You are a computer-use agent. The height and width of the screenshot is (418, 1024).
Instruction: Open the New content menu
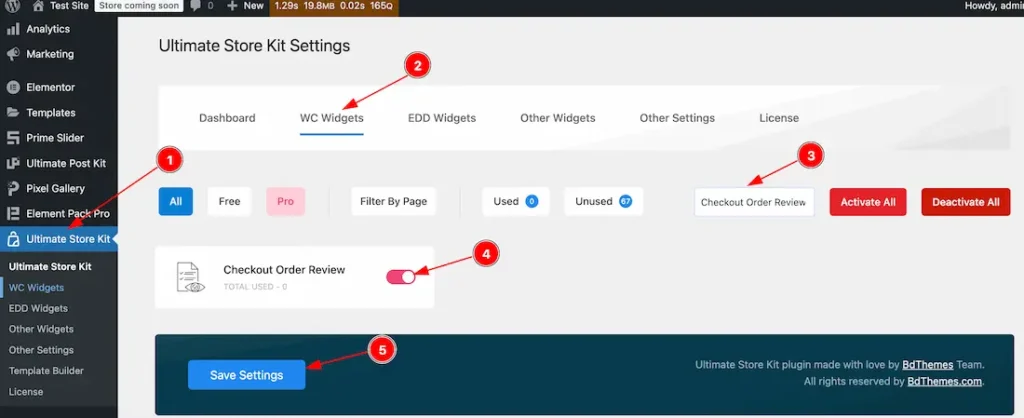pos(244,6)
